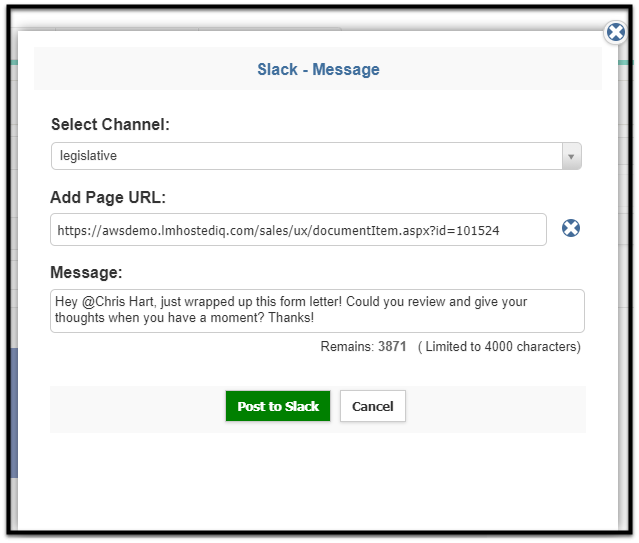Image resolution: width=639 pixels, height=543 pixels.
Task: Click the Cancel button
Action: [x=372, y=406]
